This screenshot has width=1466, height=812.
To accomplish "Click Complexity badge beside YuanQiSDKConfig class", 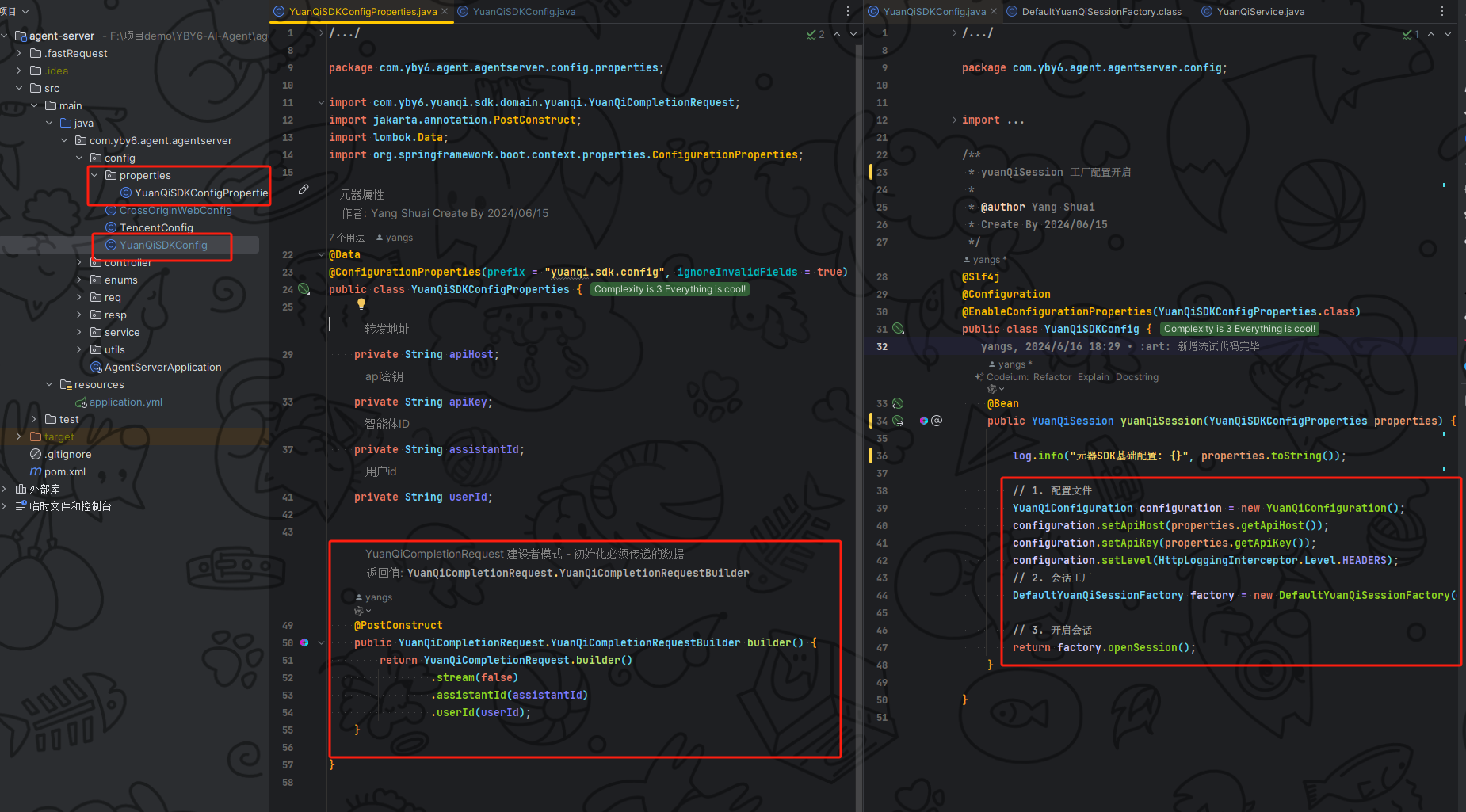I will 1240,329.
